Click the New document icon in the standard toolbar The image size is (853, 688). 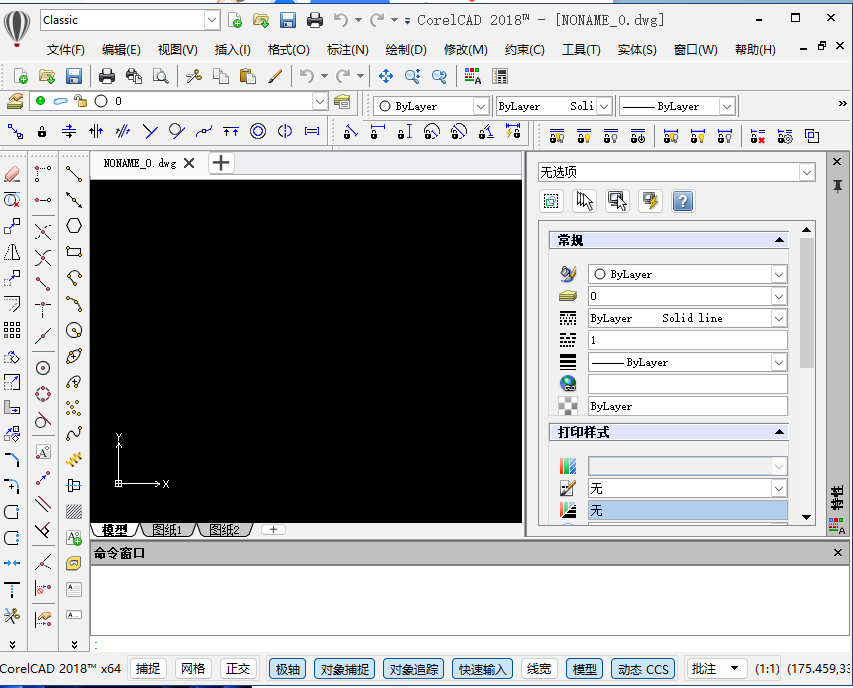click(20, 76)
